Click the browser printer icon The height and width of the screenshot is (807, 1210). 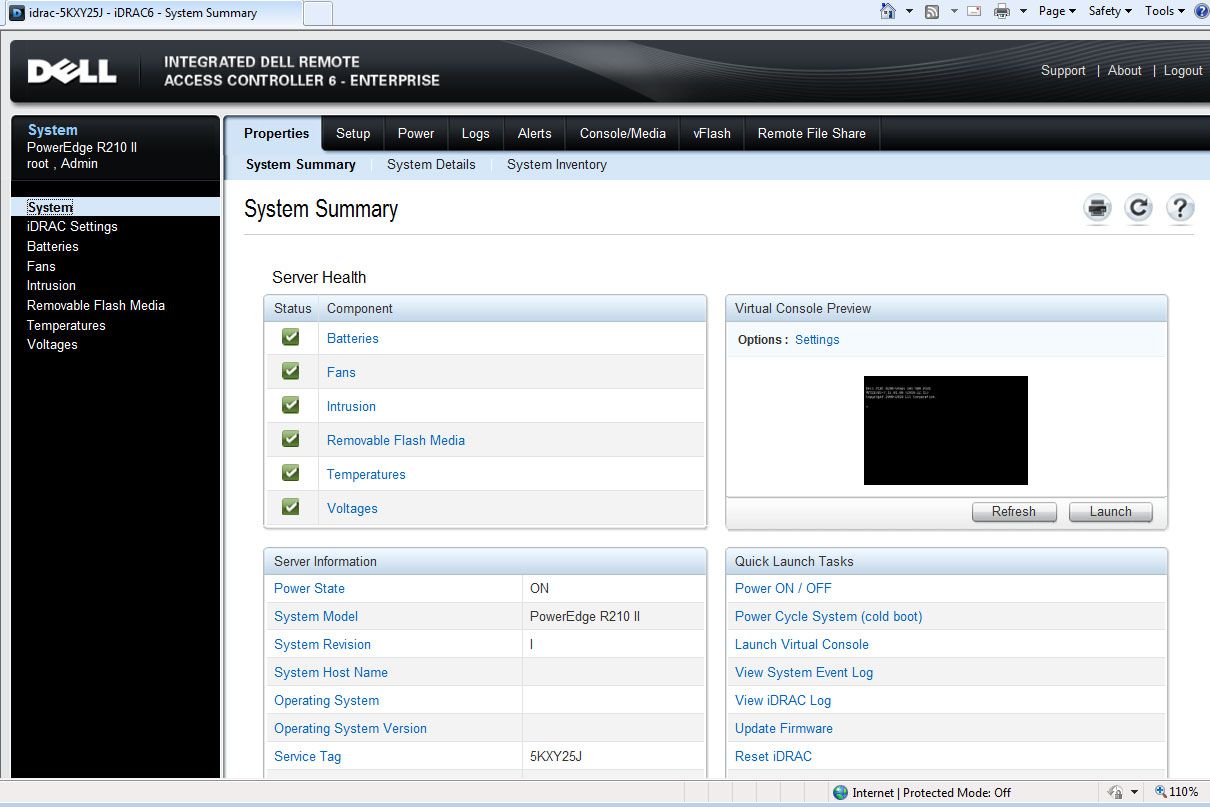click(x=1002, y=11)
